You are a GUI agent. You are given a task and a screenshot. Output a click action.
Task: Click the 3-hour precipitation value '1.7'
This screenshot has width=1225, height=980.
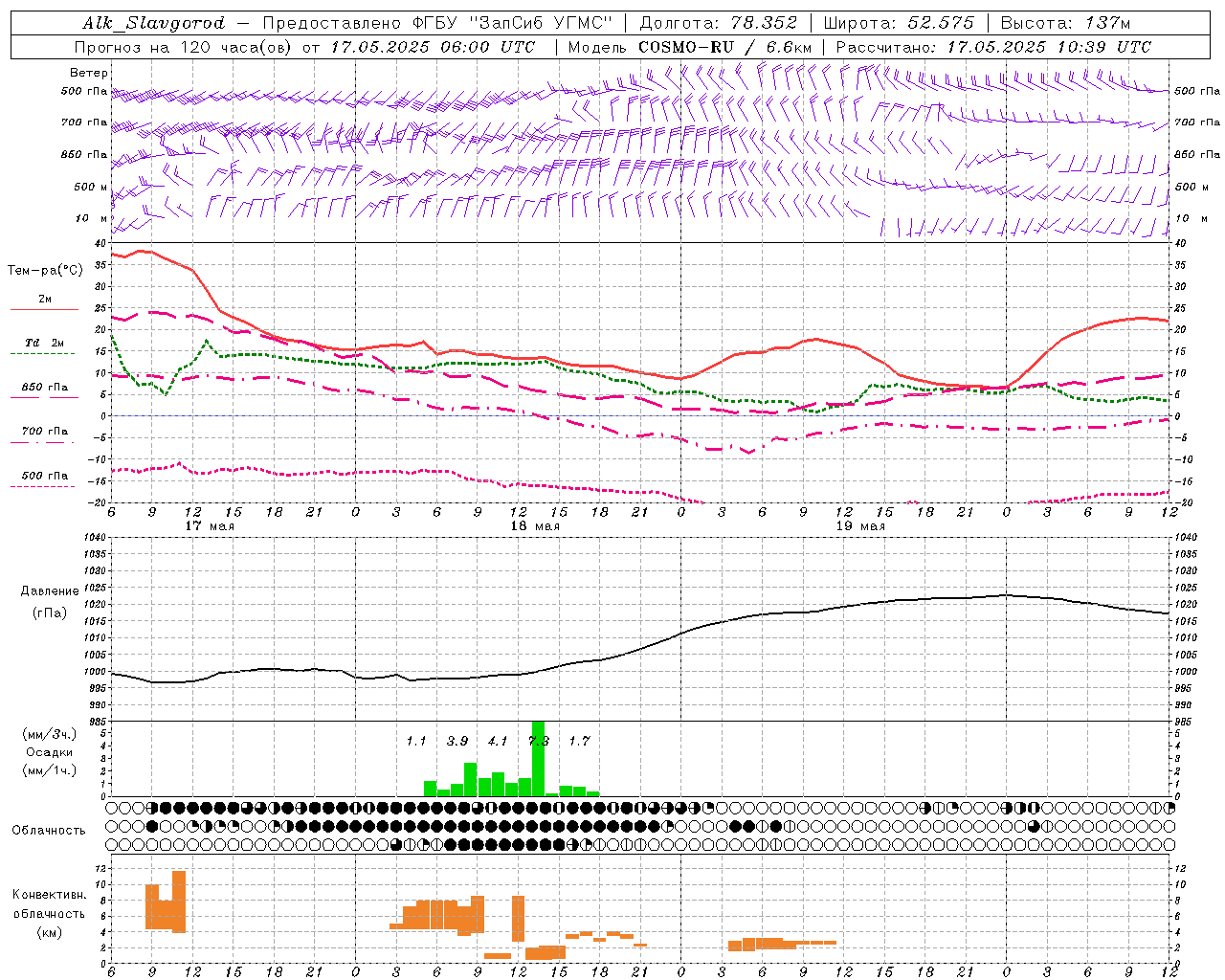pyautogui.click(x=579, y=741)
